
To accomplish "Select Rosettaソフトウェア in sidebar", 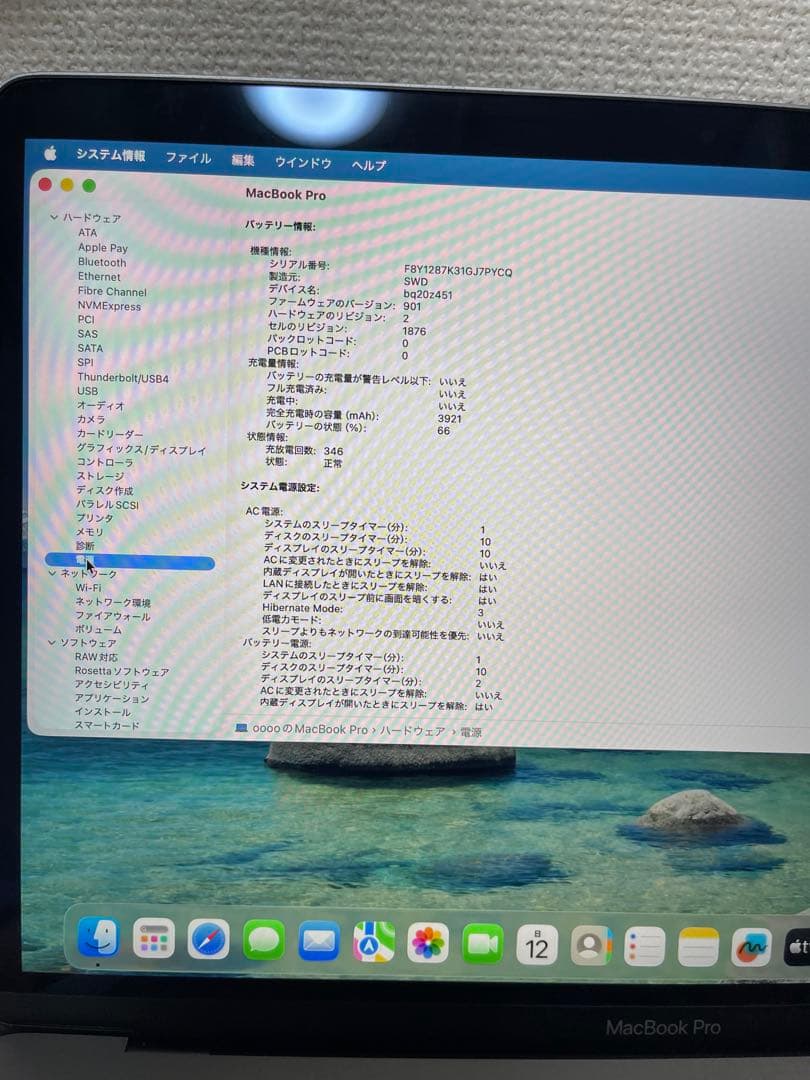I will point(122,671).
